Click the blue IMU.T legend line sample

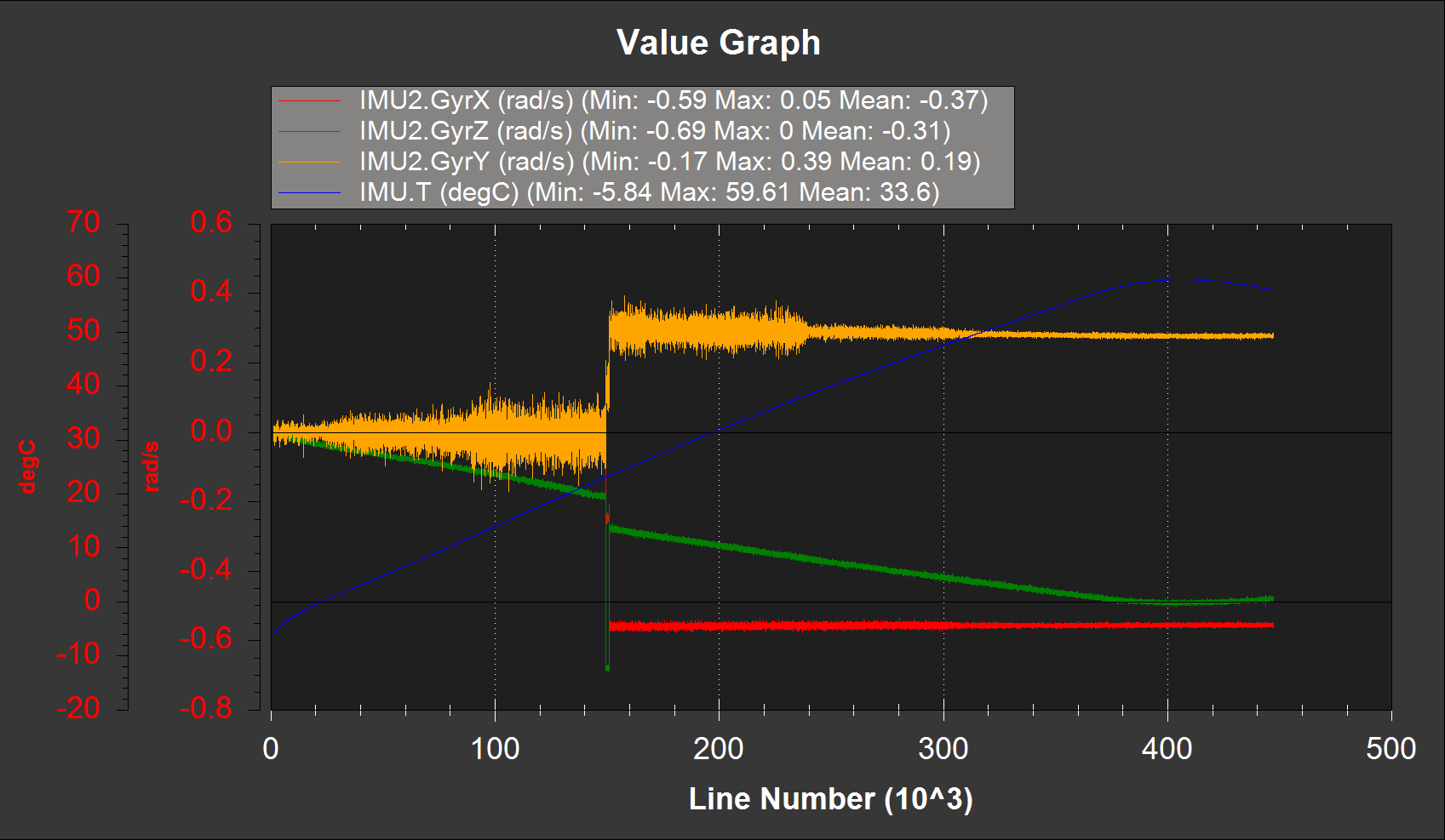[309, 193]
